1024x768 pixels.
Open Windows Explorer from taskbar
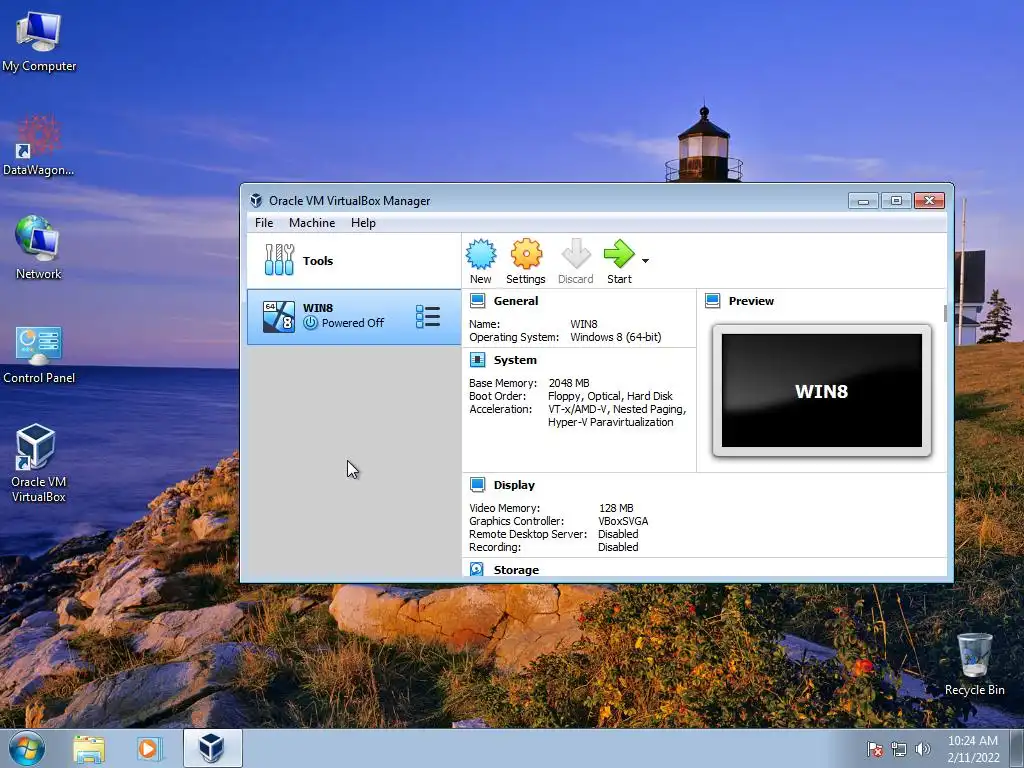point(89,748)
